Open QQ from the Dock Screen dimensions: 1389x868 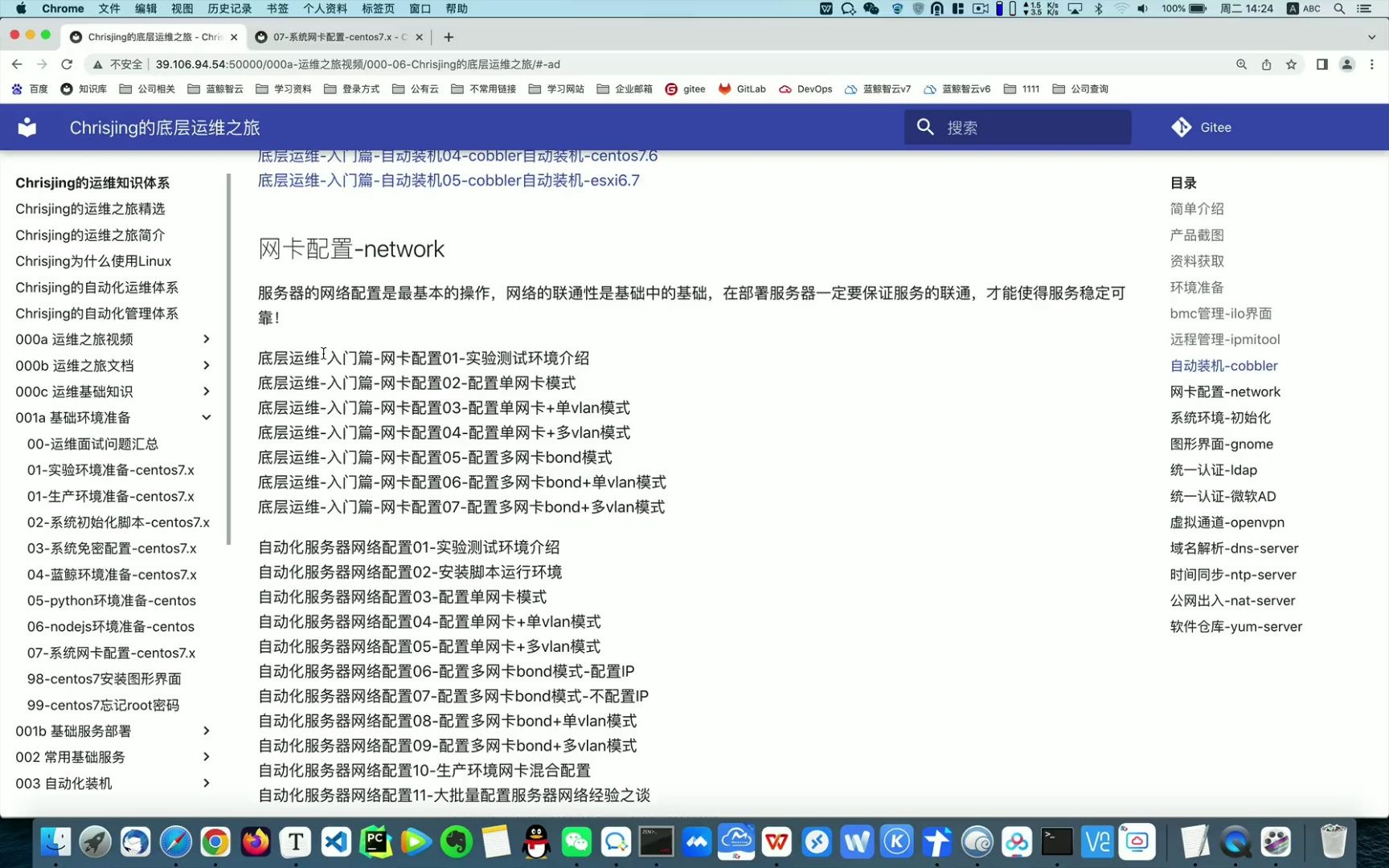tap(534, 842)
